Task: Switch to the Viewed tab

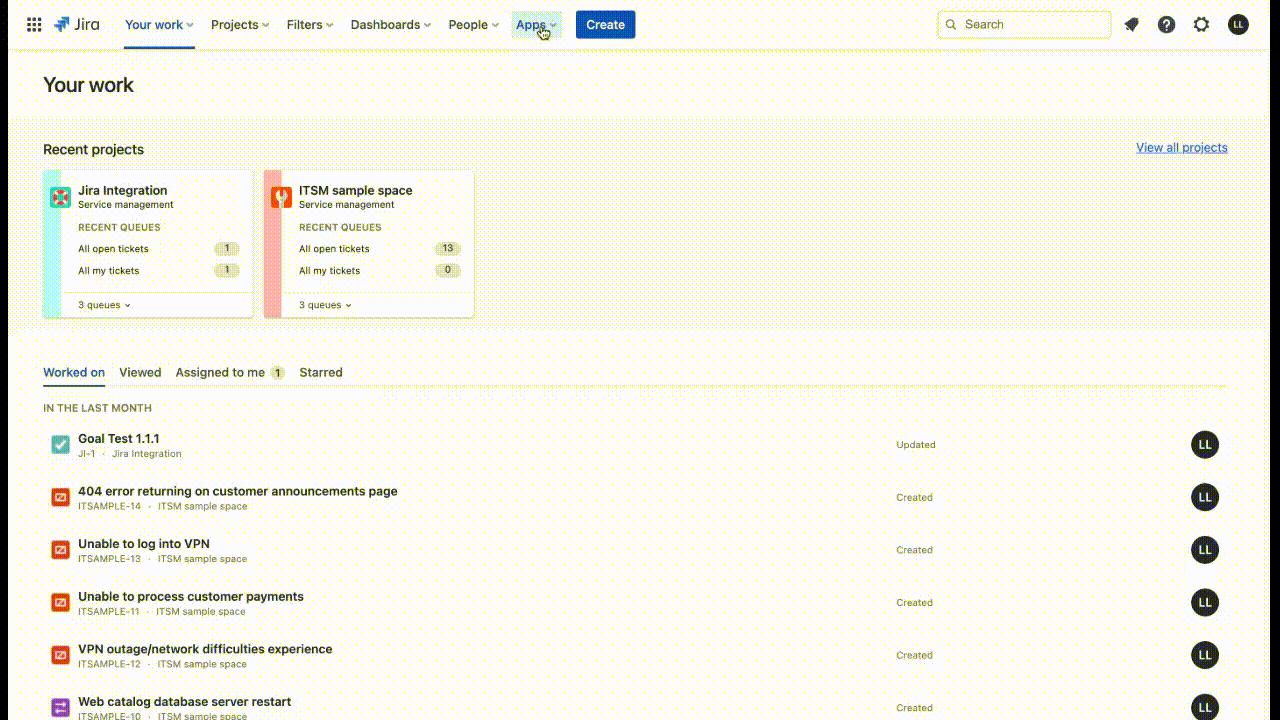Action: click(140, 372)
